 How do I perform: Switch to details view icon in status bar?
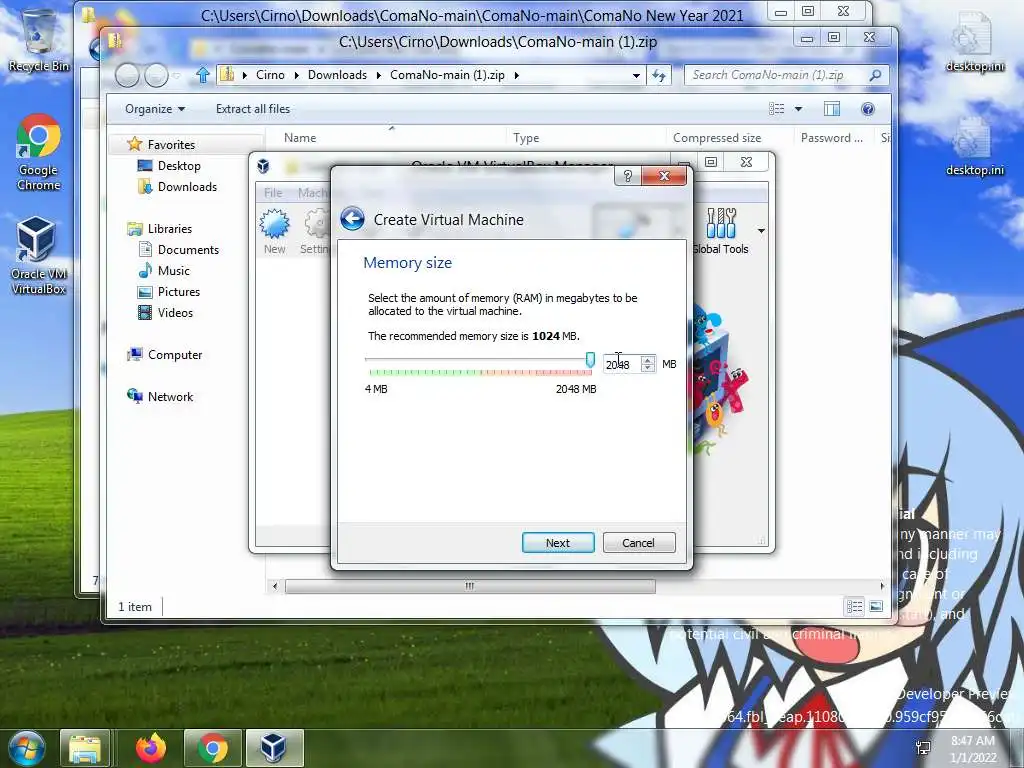pyautogui.click(x=854, y=607)
